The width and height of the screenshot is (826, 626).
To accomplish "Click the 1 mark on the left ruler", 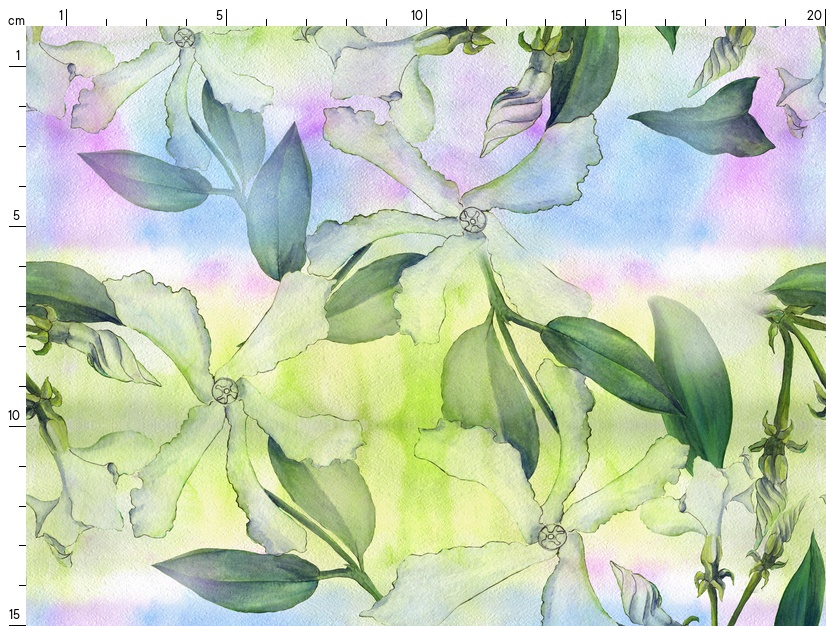I will [17, 55].
